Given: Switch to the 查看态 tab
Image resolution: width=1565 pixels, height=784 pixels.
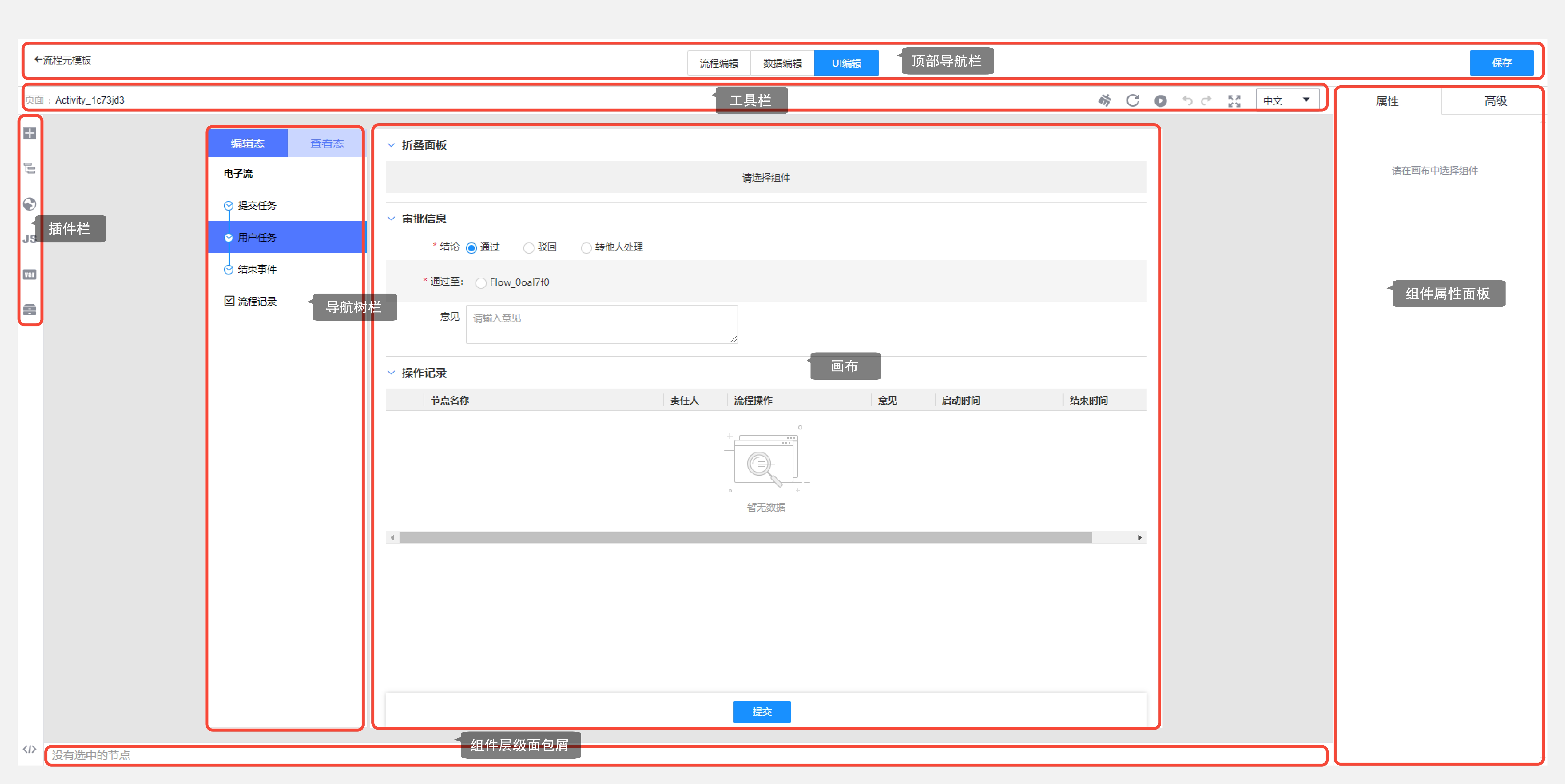Looking at the screenshot, I should point(327,143).
